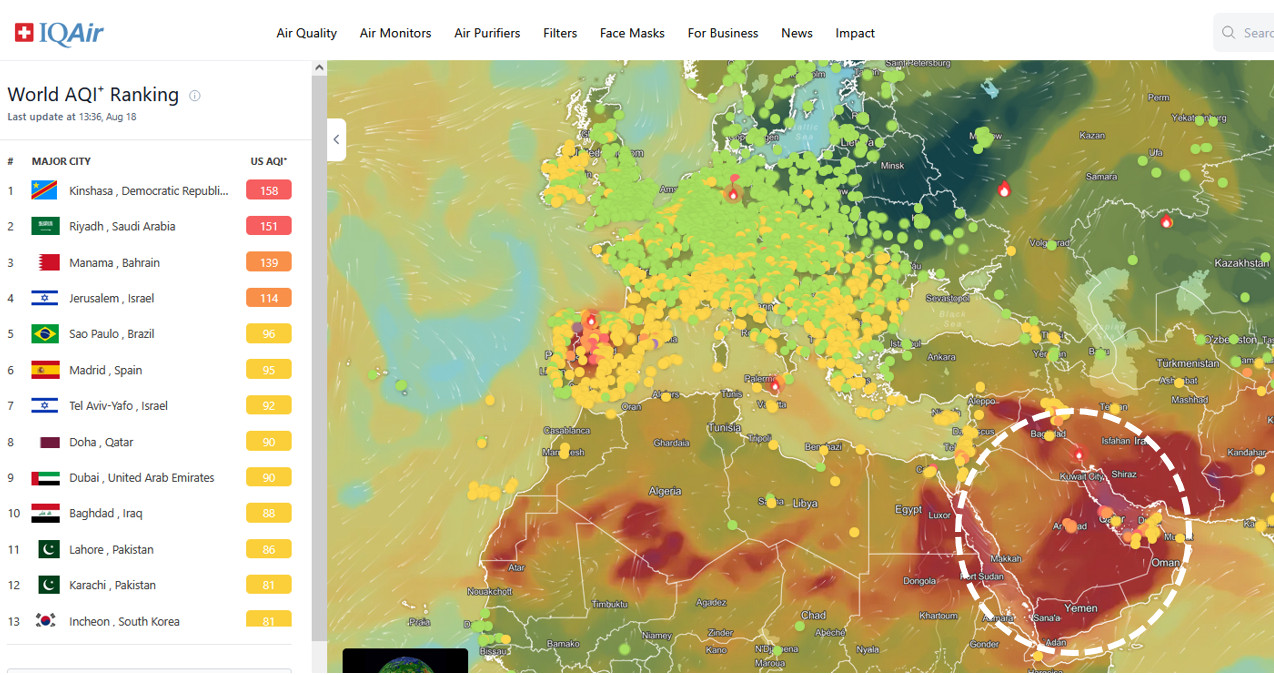1274x675 pixels.
Task: Select the fire marker west of Kazakhstan label
Action: coord(1166,221)
